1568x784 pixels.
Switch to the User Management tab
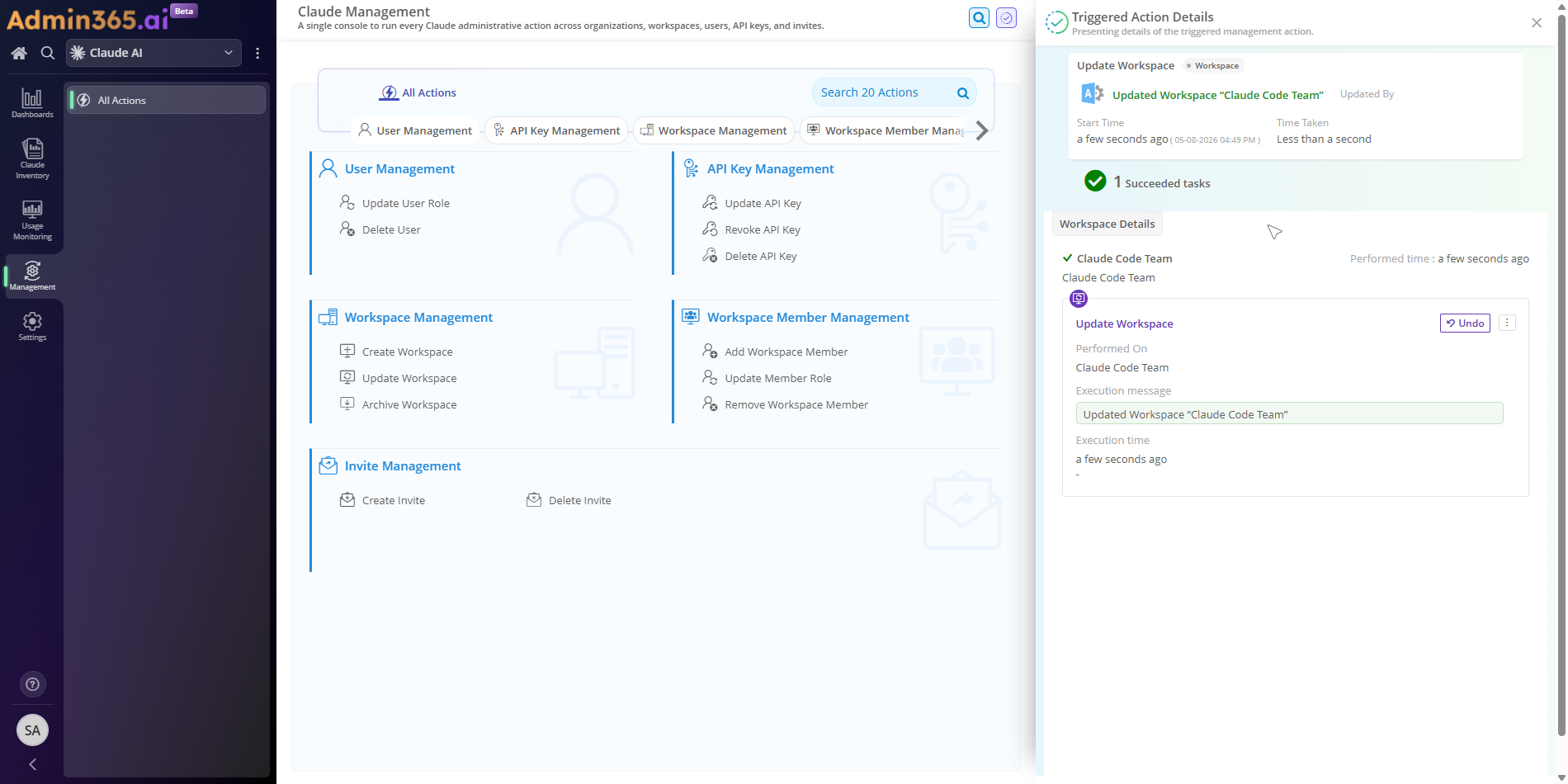pos(415,130)
